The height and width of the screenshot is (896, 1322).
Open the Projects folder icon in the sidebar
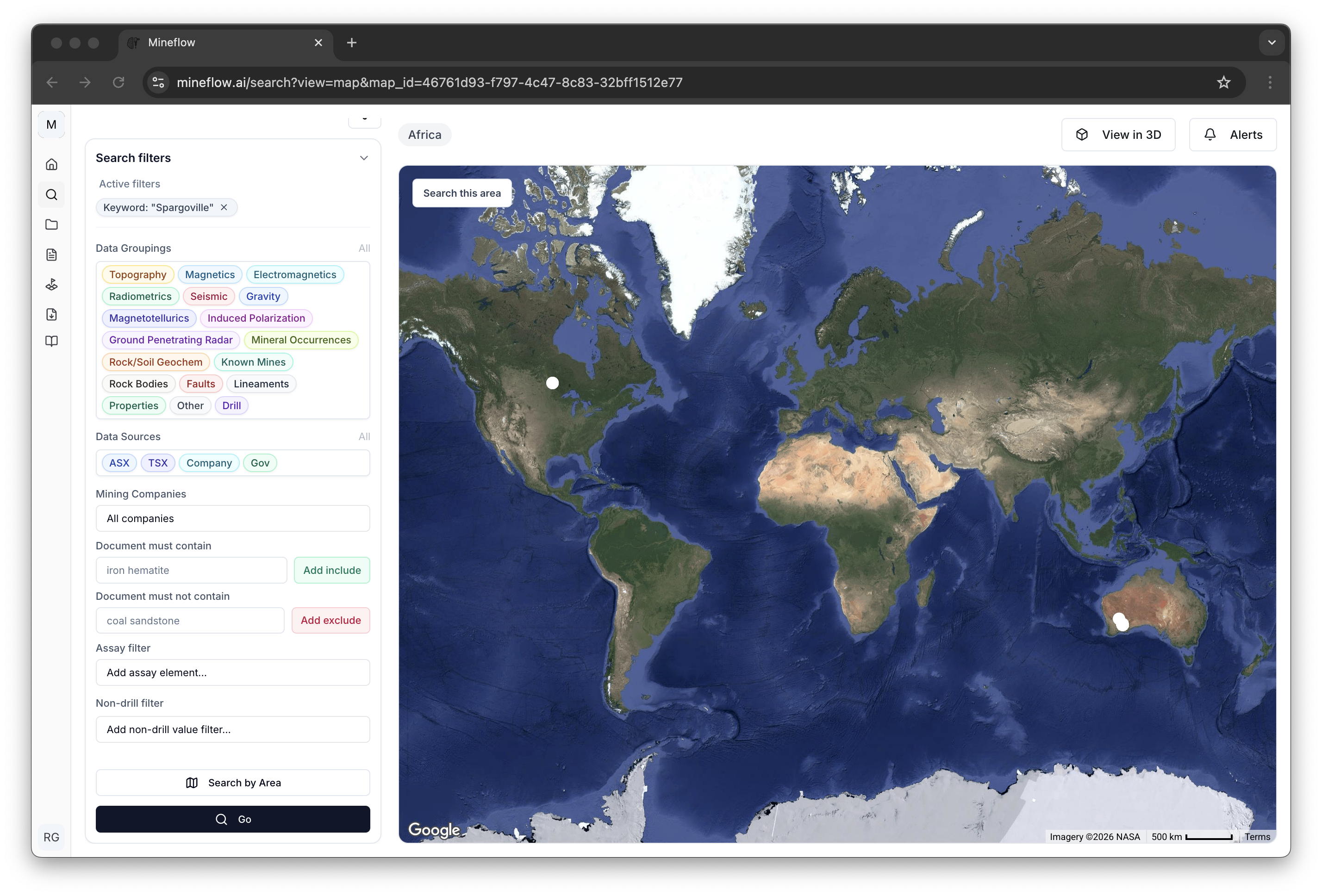click(51, 225)
